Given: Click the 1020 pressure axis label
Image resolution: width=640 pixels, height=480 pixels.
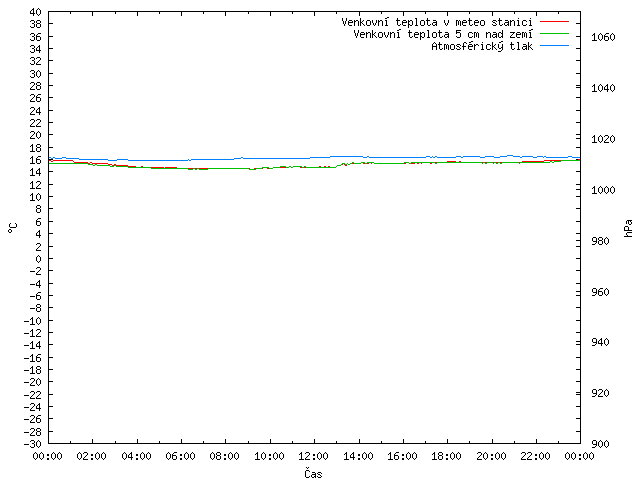Looking at the screenshot, I should (603, 139).
